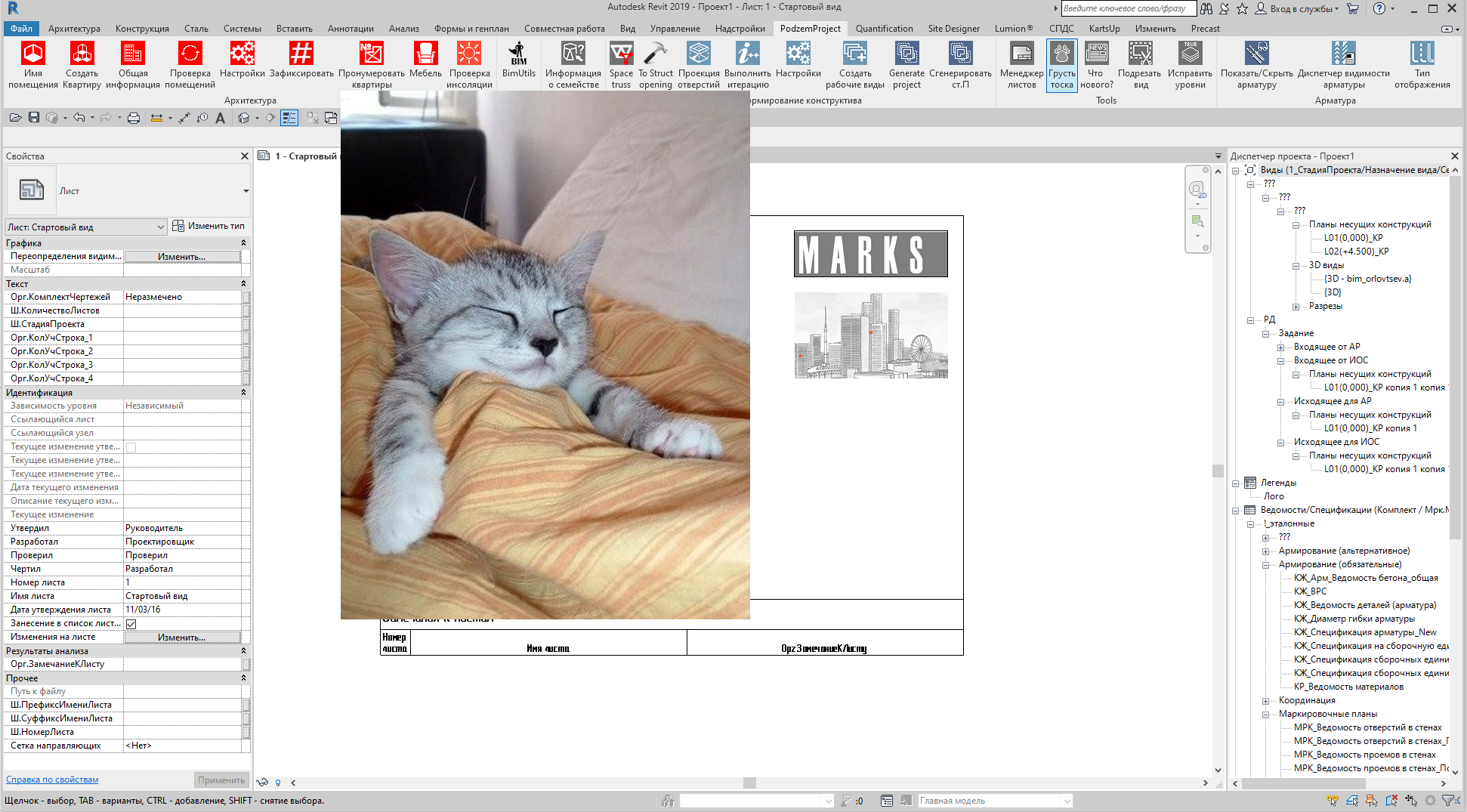Image resolution: width=1467 pixels, height=812 pixels.
Task: Expand the Координация node
Action: (x=1266, y=701)
